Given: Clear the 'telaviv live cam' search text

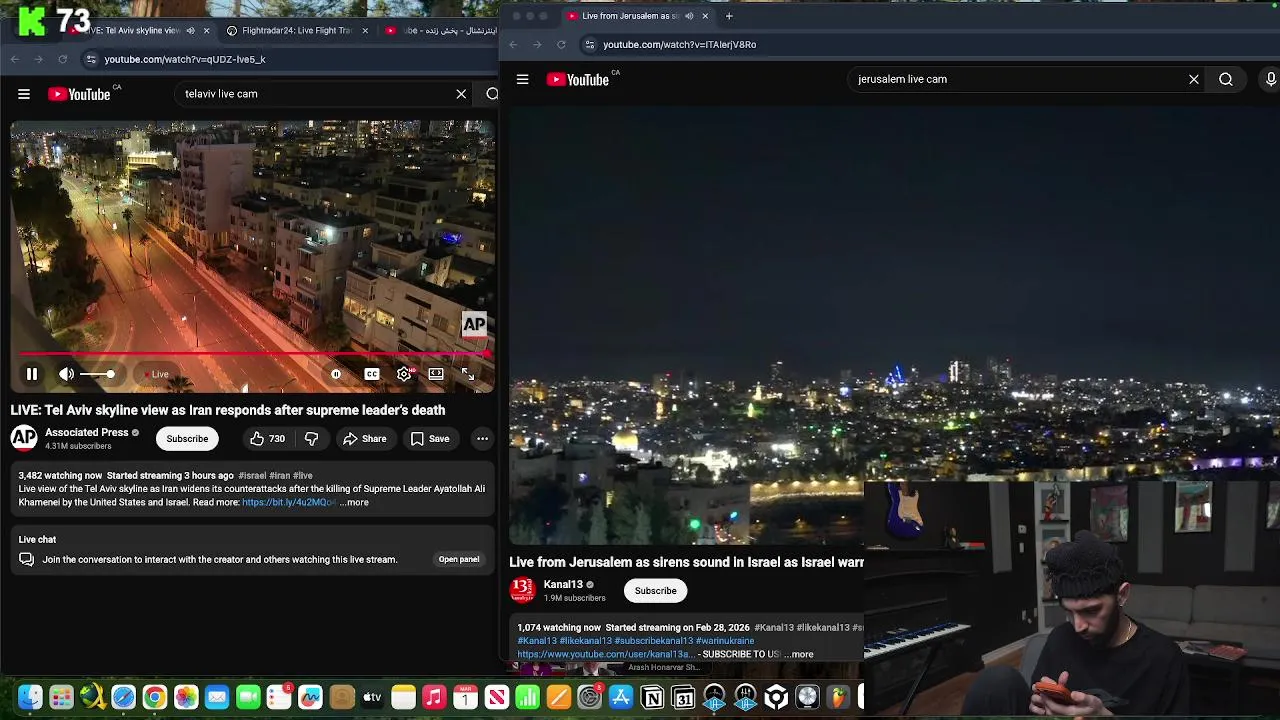Looking at the screenshot, I should coord(461,94).
